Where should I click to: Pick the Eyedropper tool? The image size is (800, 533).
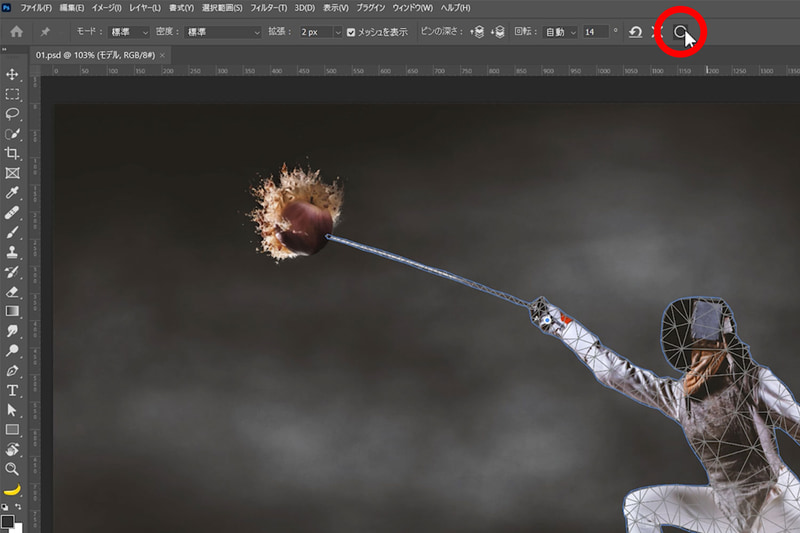click(12, 193)
